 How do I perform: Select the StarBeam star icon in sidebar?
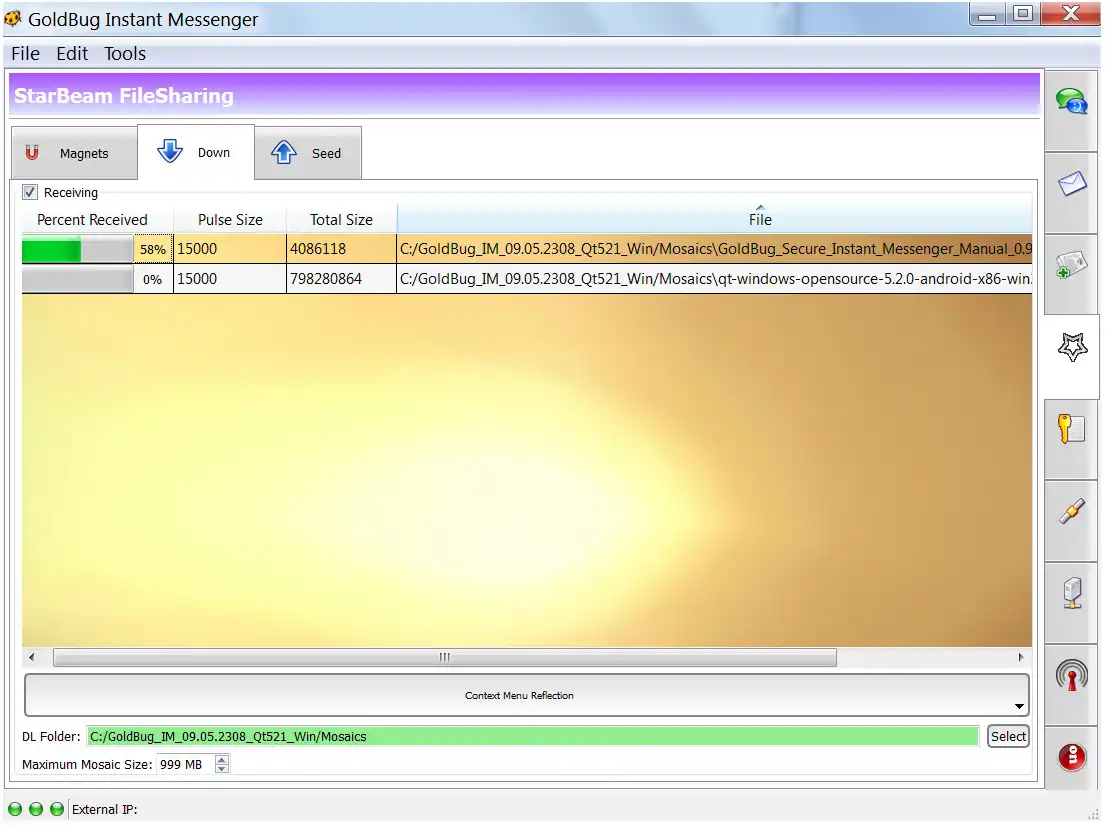pyautogui.click(x=1072, y=347)
